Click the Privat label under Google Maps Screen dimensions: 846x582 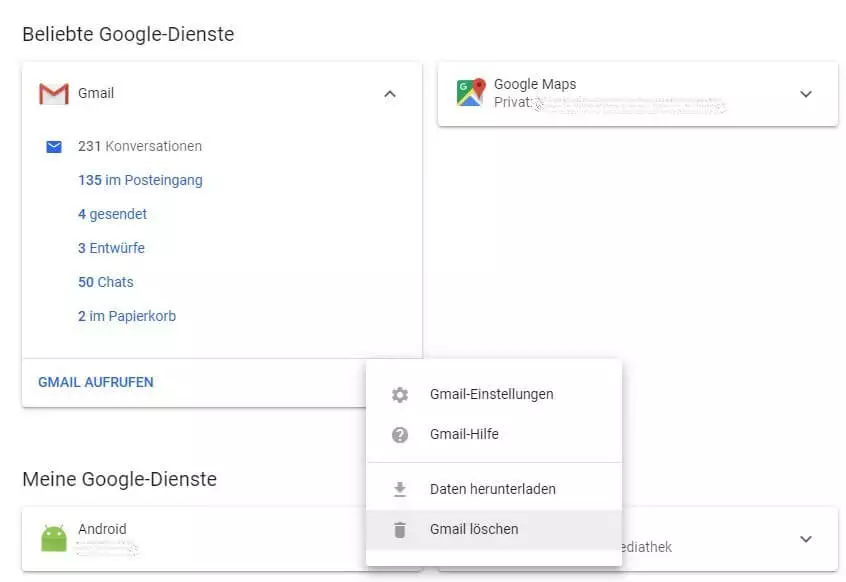[513, 102]
